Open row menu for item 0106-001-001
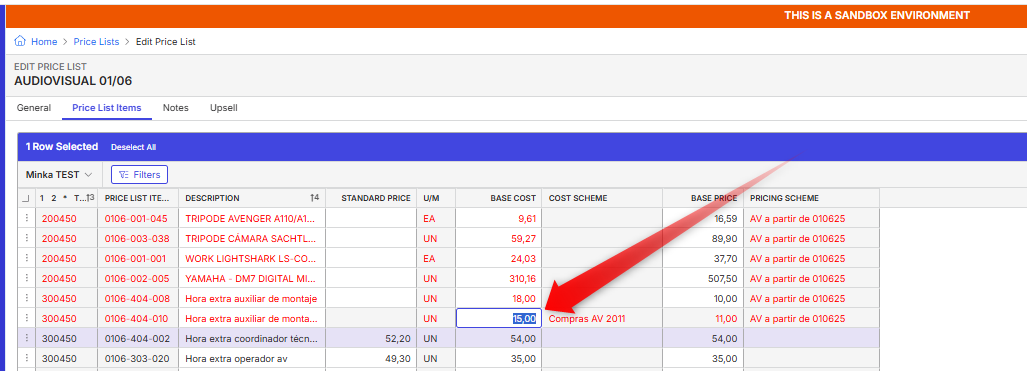This screenshot has width=1027, height=371. [26, 258]
